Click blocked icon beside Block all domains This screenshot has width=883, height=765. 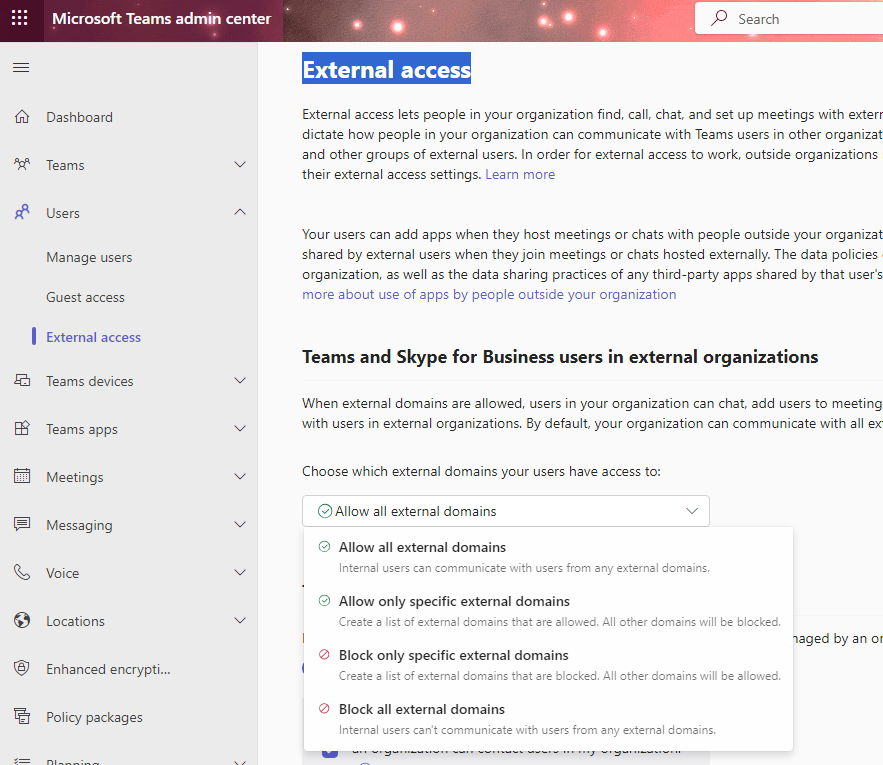[x=324, y=709]
